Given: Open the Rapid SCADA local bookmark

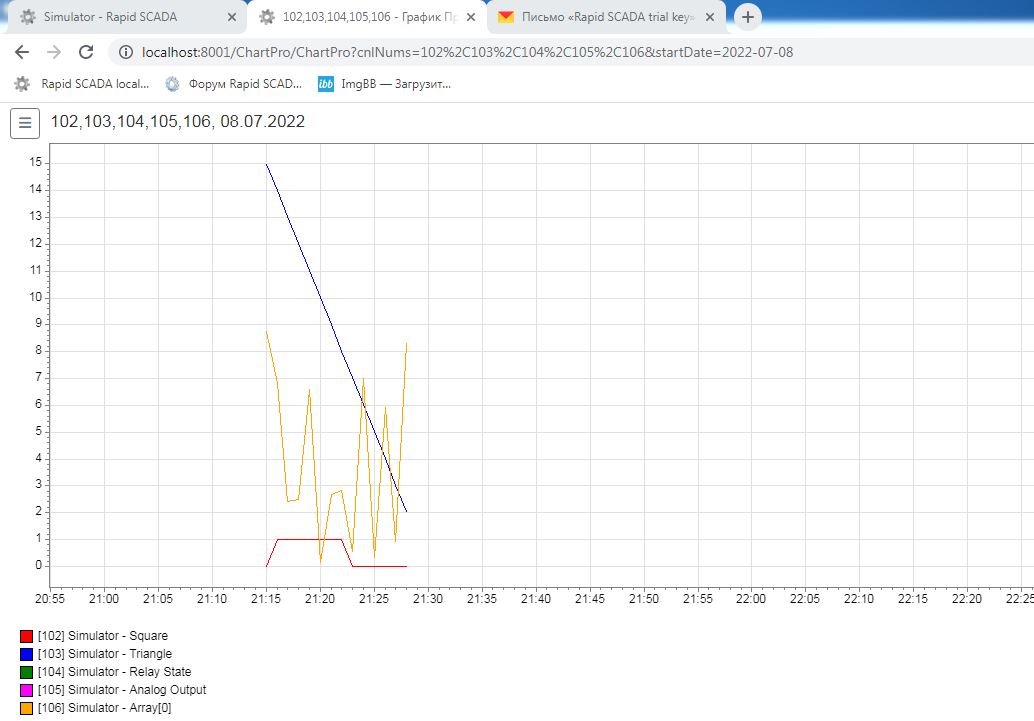Looking at the screenshot, I should click(x=82, y=84).
